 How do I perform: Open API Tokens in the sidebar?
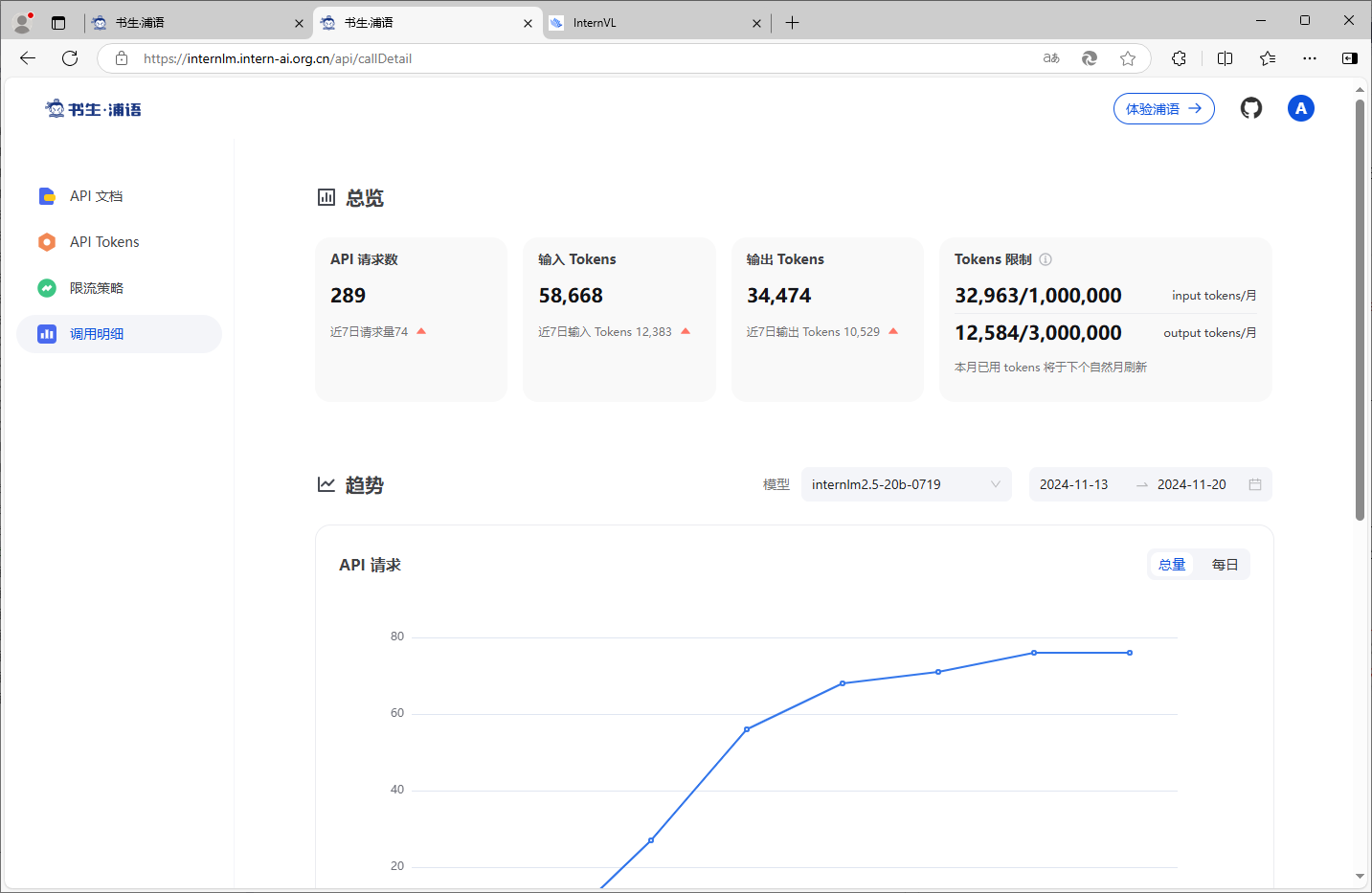pyautogui.click(x=120, y=242)
